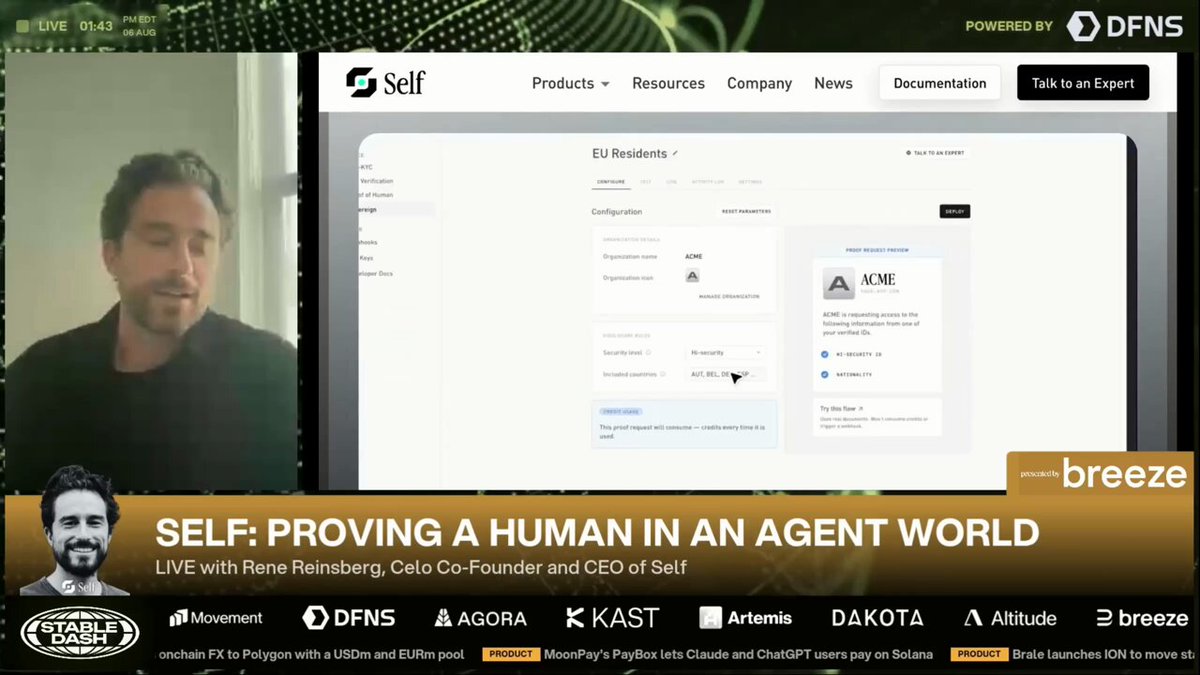Click the DFNS logo in sponsor bar
Image resolution: width=1200 pixels, height=675 pixels.
[x=348, y=618]
